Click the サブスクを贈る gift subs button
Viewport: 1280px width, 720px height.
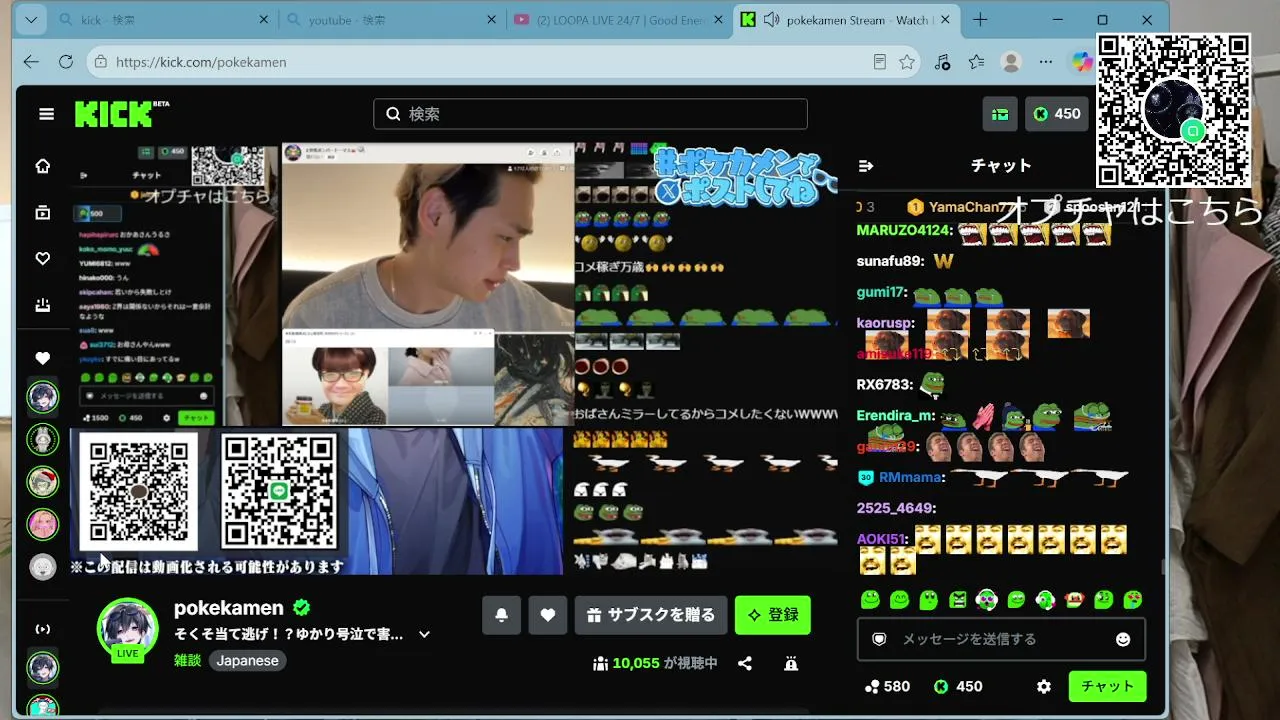tap(651, 615)
